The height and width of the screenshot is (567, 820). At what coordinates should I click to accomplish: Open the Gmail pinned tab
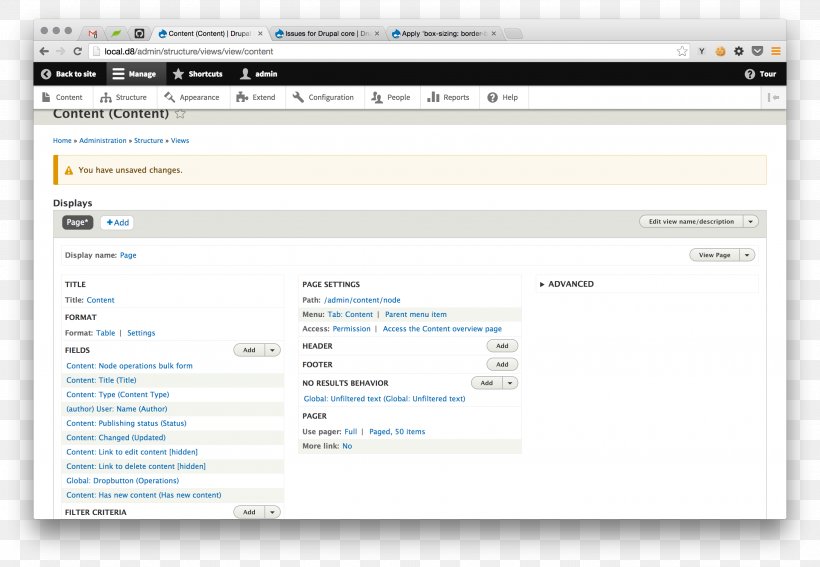click(93, 33)
